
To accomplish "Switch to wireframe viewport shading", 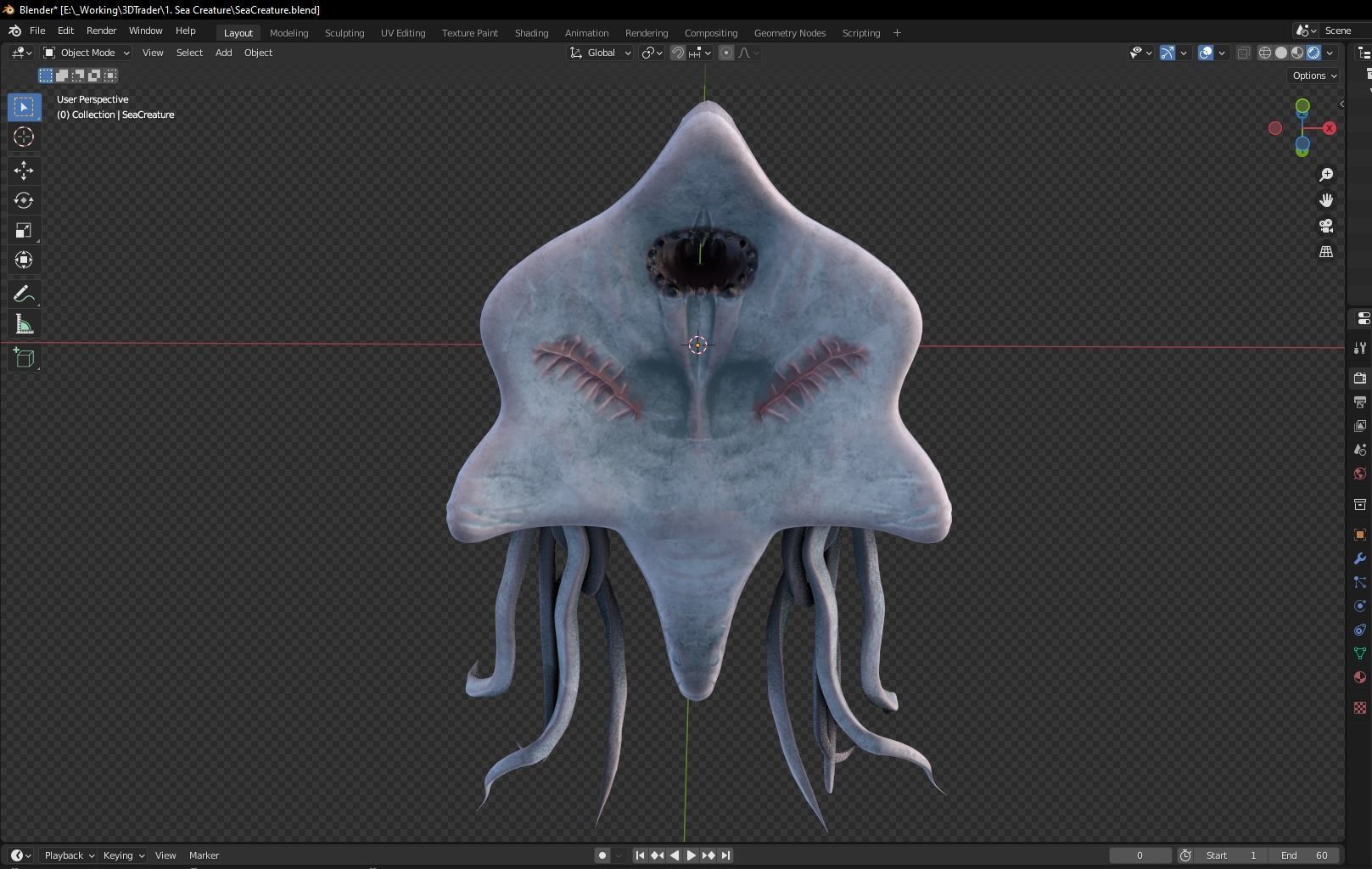I will [1265, 53].
